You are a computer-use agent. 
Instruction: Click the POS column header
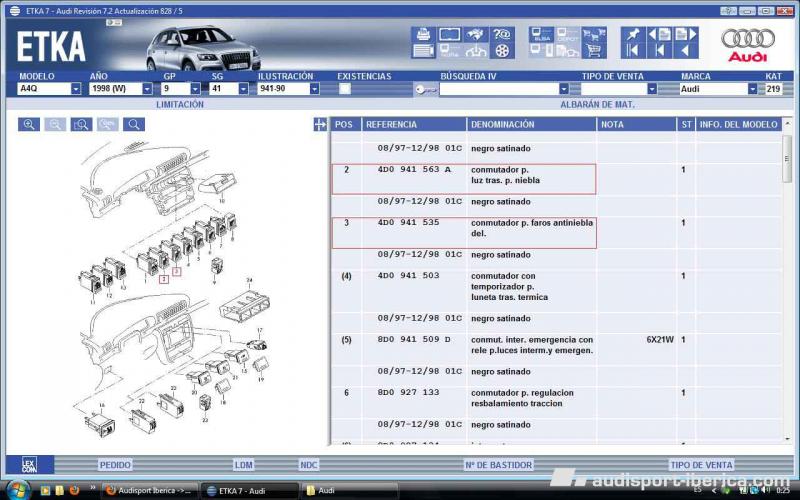(346, 124)
